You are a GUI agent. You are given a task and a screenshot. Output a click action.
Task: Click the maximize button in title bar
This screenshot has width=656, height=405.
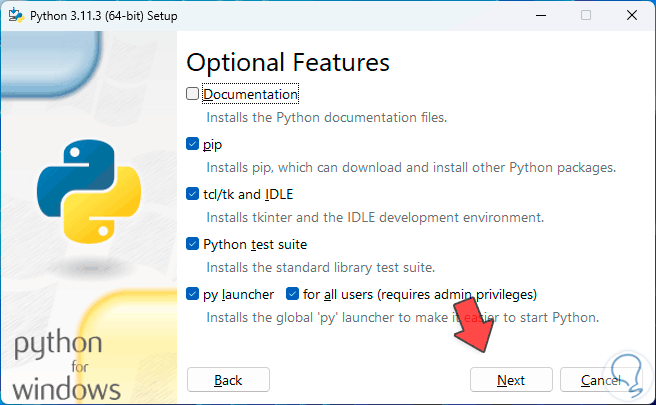[586, 15]
